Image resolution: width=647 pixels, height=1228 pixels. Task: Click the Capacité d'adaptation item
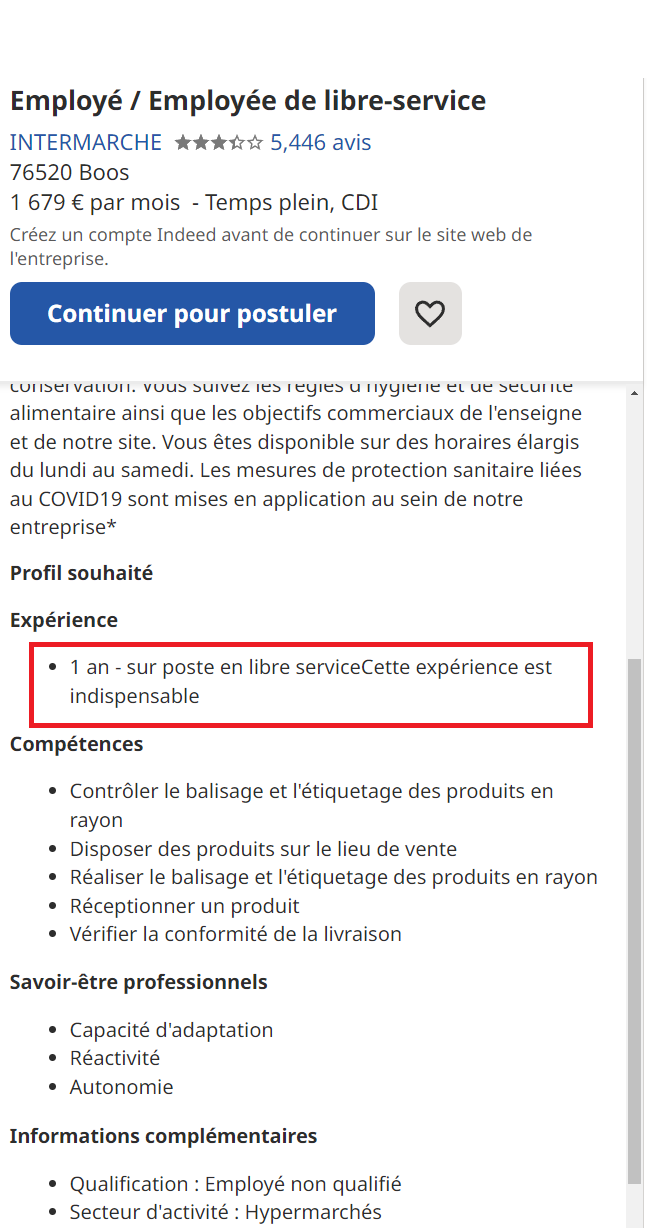click(x=171, y=1030)
